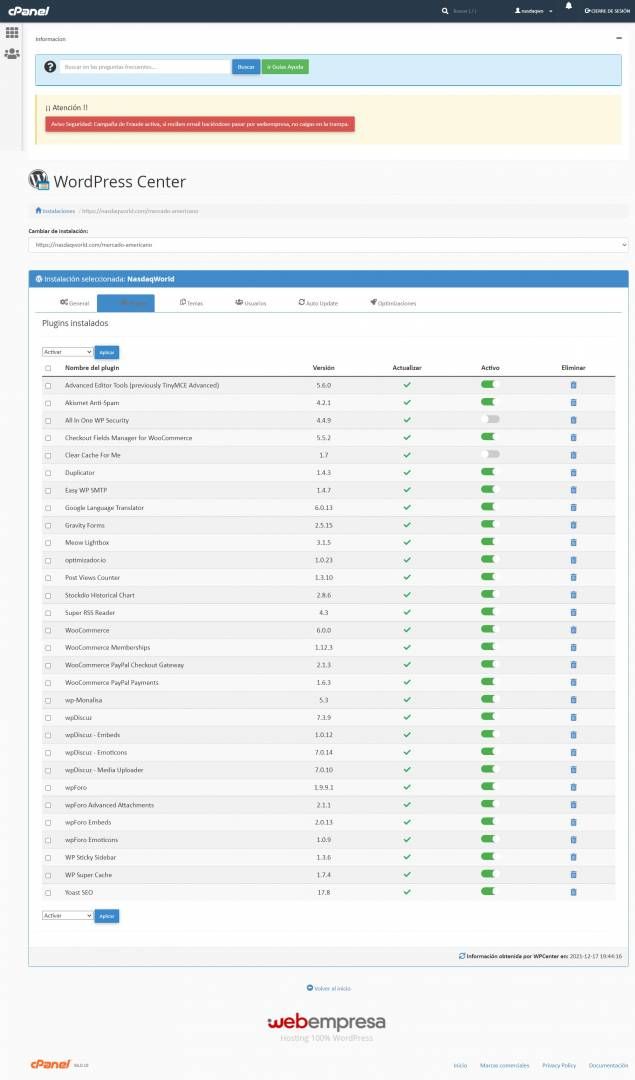Click the help question mark icon
Screen dimensions: 635x1080
(50, 67)
